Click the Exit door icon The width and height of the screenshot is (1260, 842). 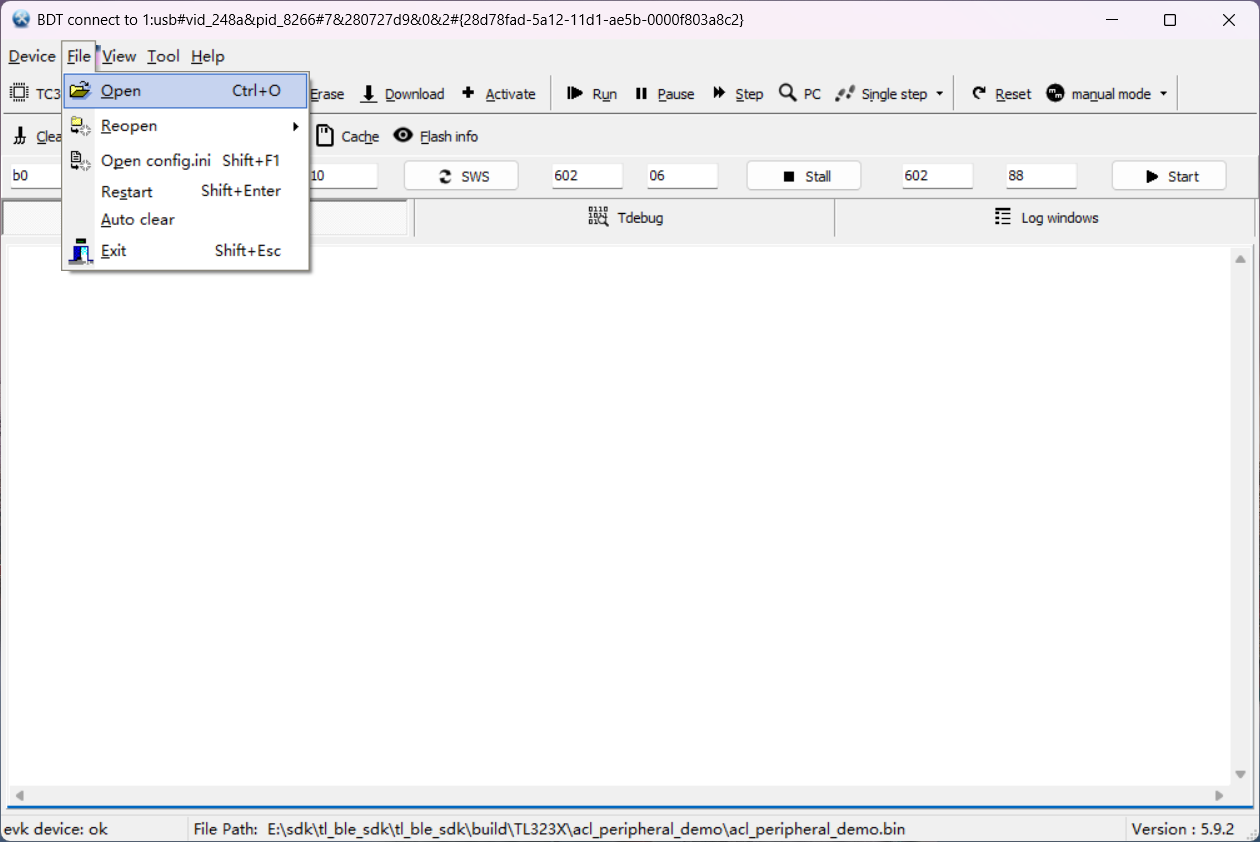pos(80,251)
